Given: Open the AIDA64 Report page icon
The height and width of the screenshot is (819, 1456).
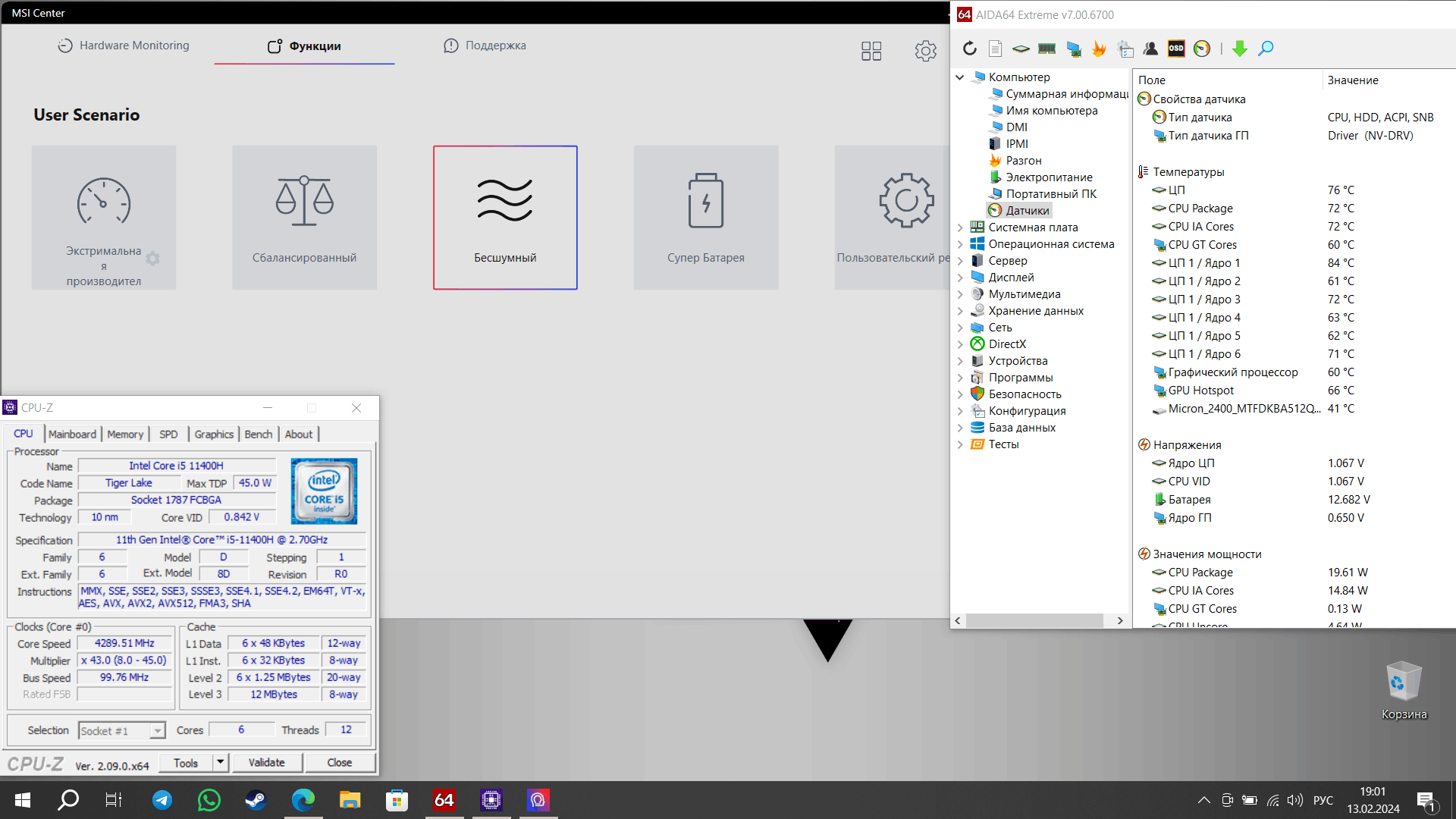Looking at the screenshot, I should tap(996, 49).
